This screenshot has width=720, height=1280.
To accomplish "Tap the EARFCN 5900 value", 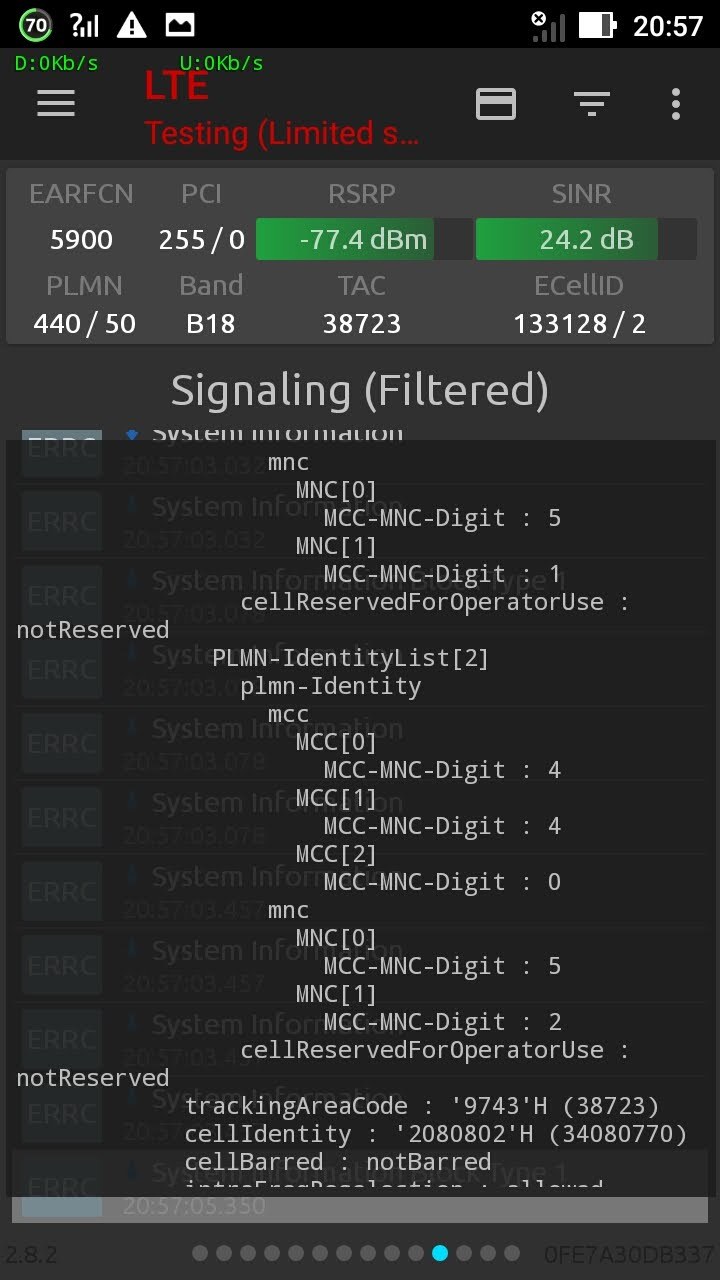I will 81,240.
